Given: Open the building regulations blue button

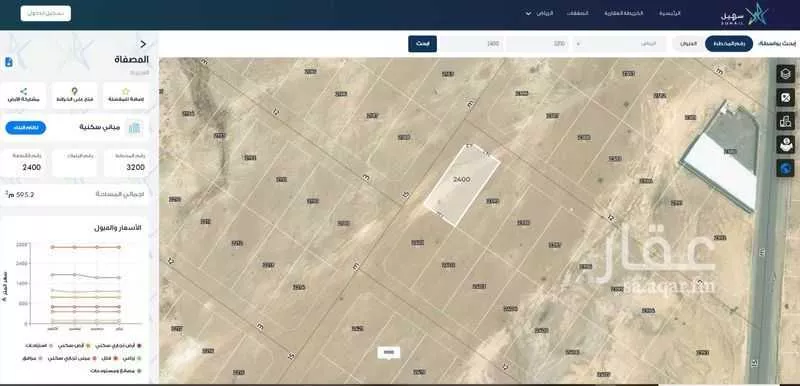Looking at the screenshot, I should point(26,127).
